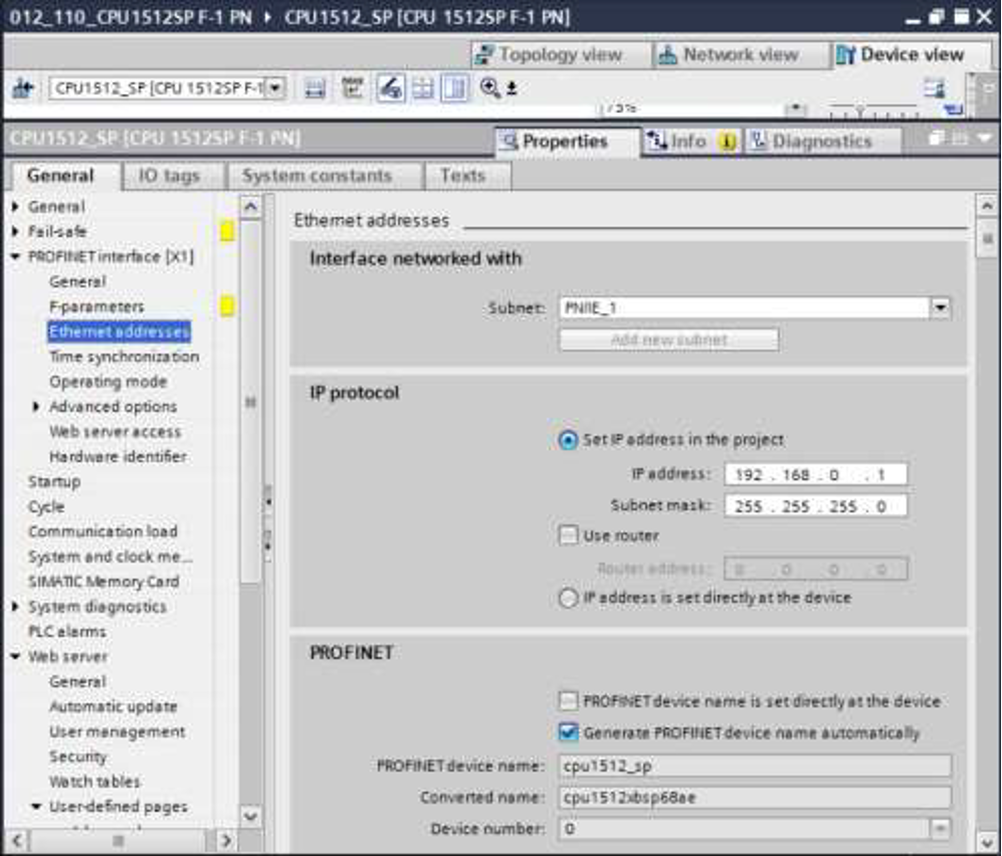Click the yellow marker next to F-parameters
Screen dimensions: 1002x856
click(227, 307)
